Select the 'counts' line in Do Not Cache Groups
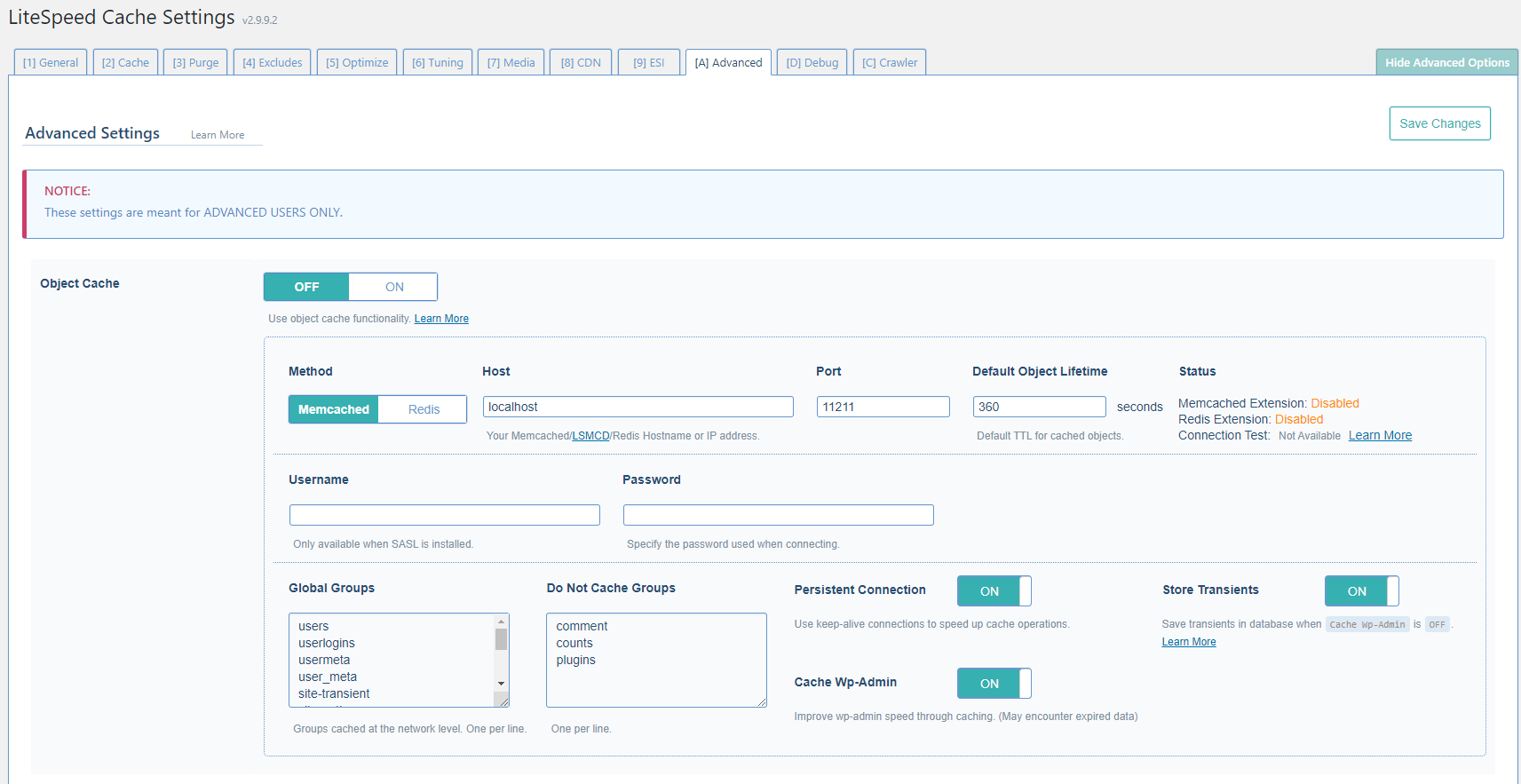Screen dimensions: 1521x784 (574, 643)
